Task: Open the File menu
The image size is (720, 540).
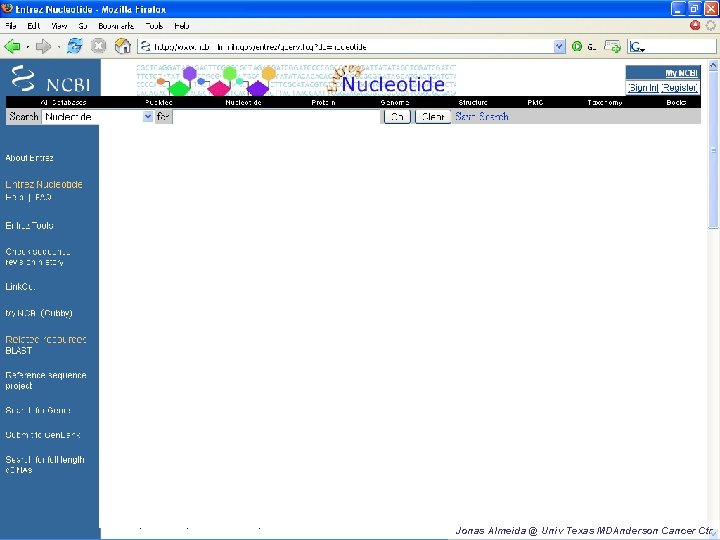Action: coord(11,26)
